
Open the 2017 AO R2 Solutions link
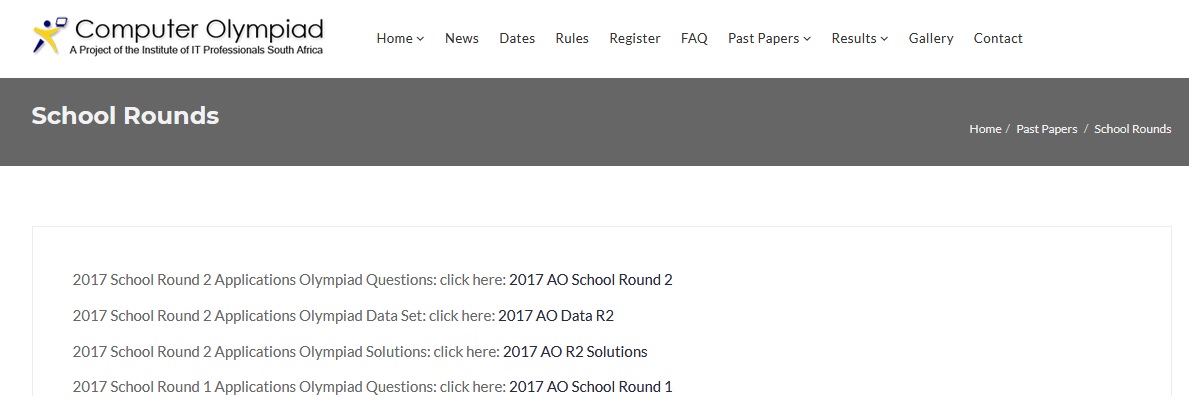pos(575,352)
